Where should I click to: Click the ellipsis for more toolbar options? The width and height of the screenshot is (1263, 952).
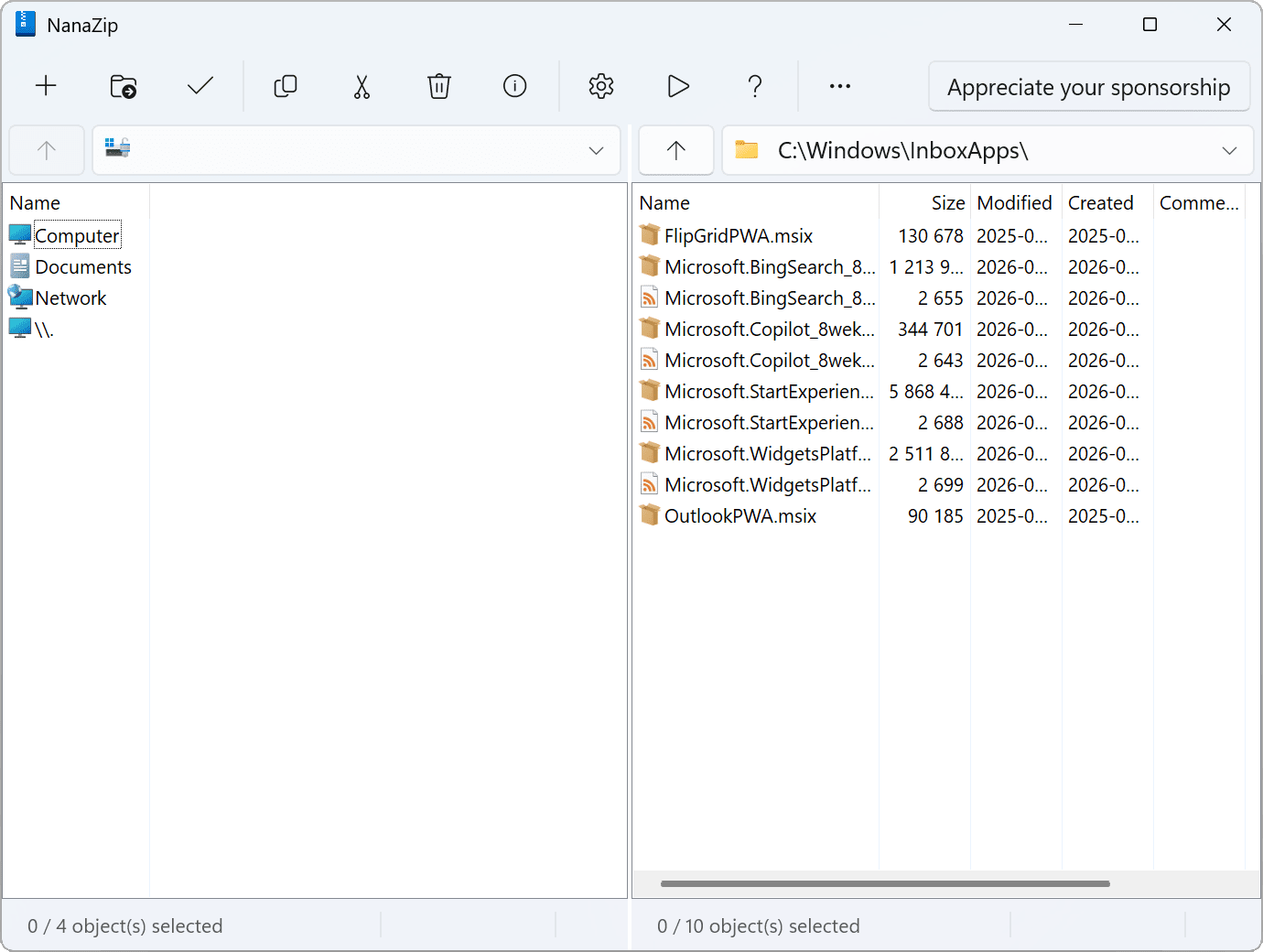840,86
